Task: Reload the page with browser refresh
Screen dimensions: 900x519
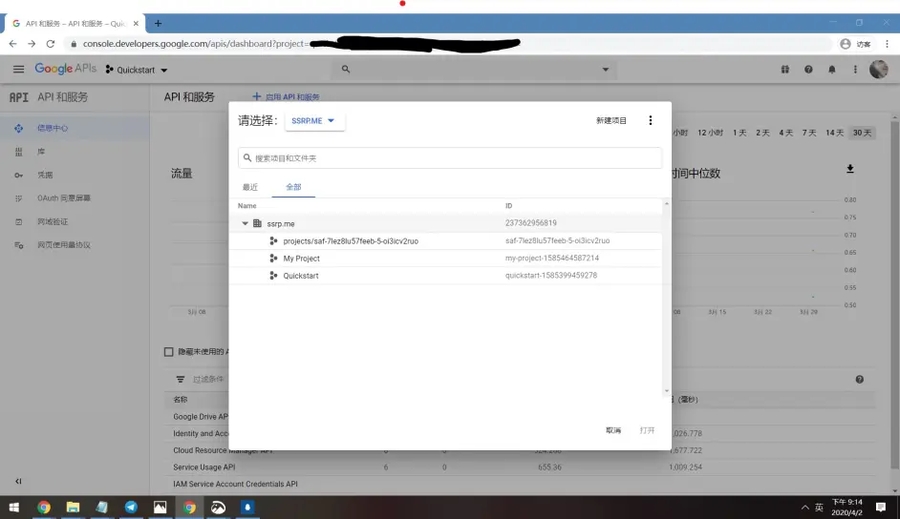Action: [x=50, y=44]
